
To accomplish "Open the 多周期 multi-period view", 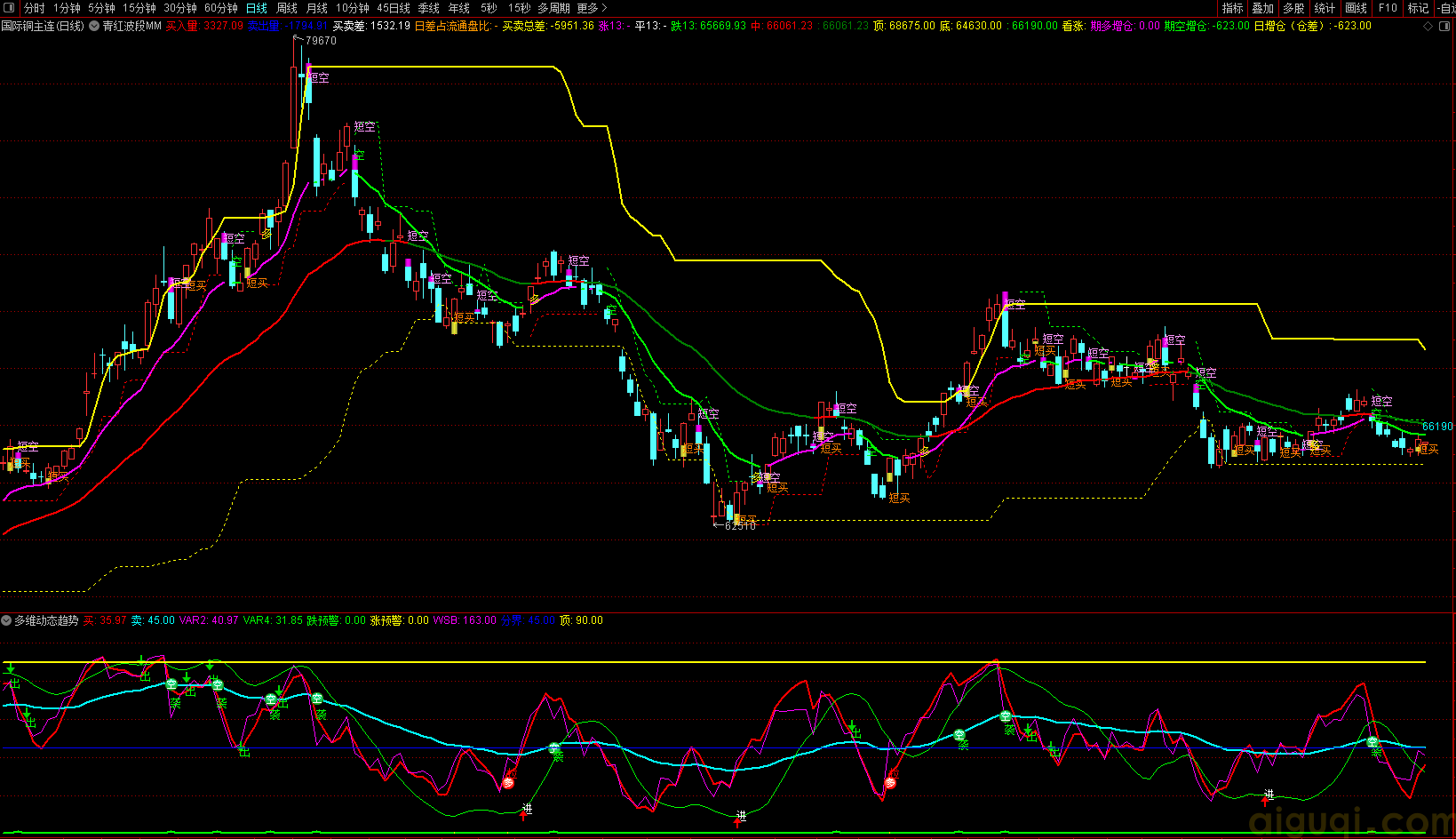I will [x=553, y=8].
